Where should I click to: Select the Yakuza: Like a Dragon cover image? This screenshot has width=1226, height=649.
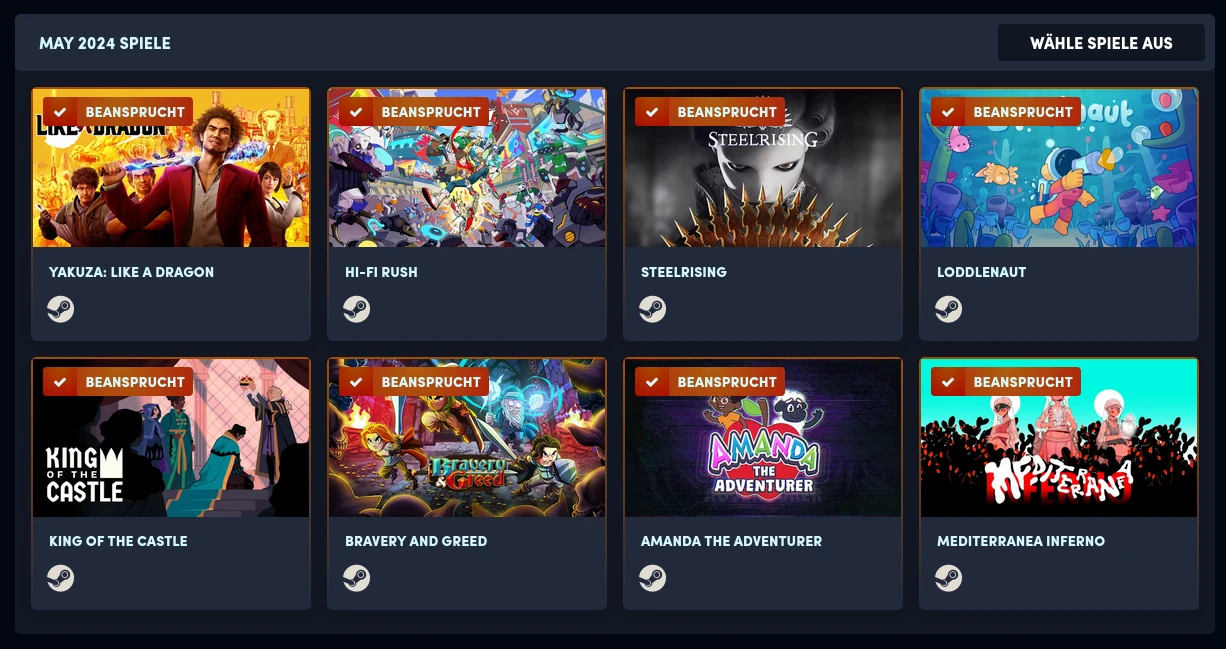[x=171, y=168]
